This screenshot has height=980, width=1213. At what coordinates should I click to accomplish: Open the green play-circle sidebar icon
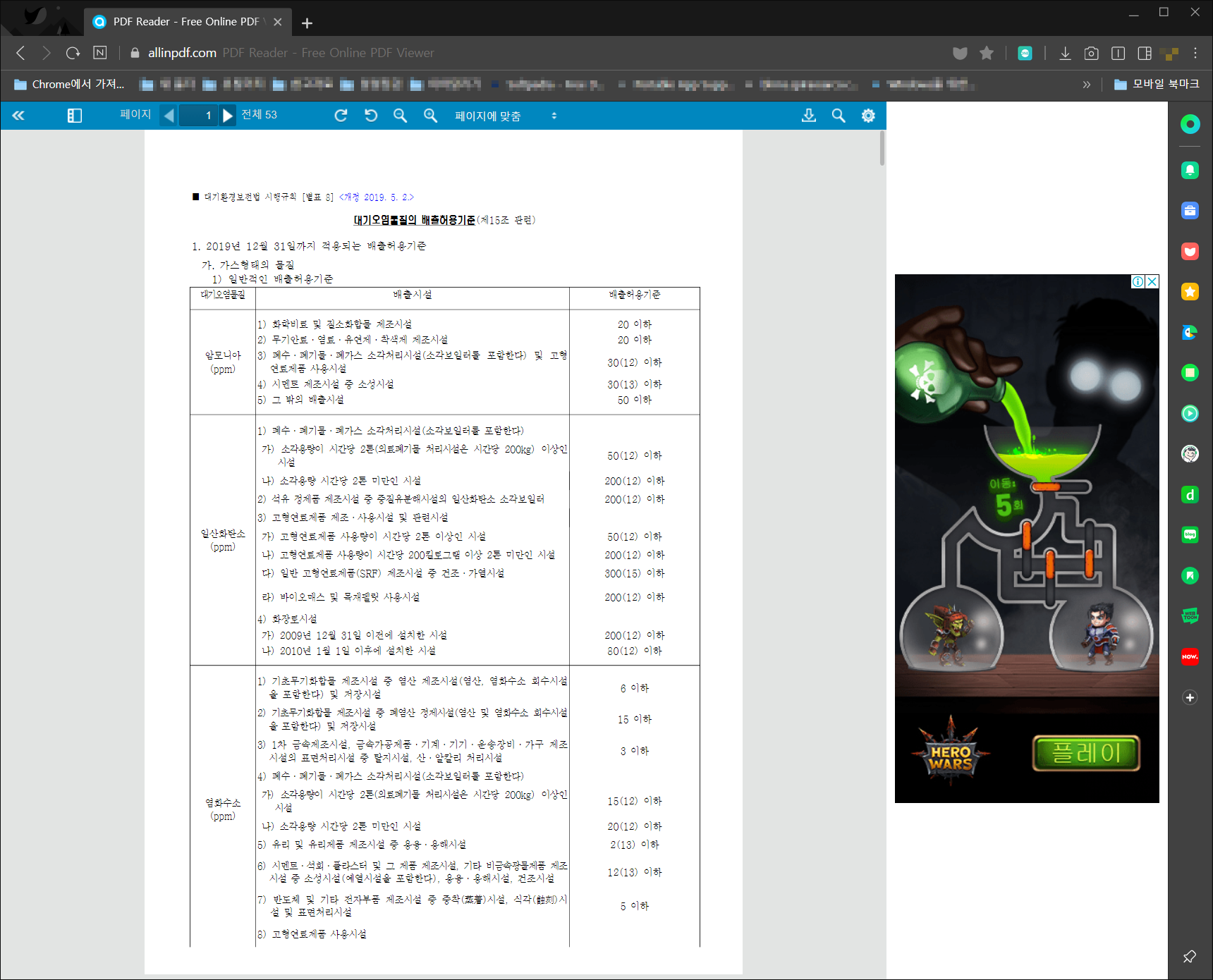1190,413
